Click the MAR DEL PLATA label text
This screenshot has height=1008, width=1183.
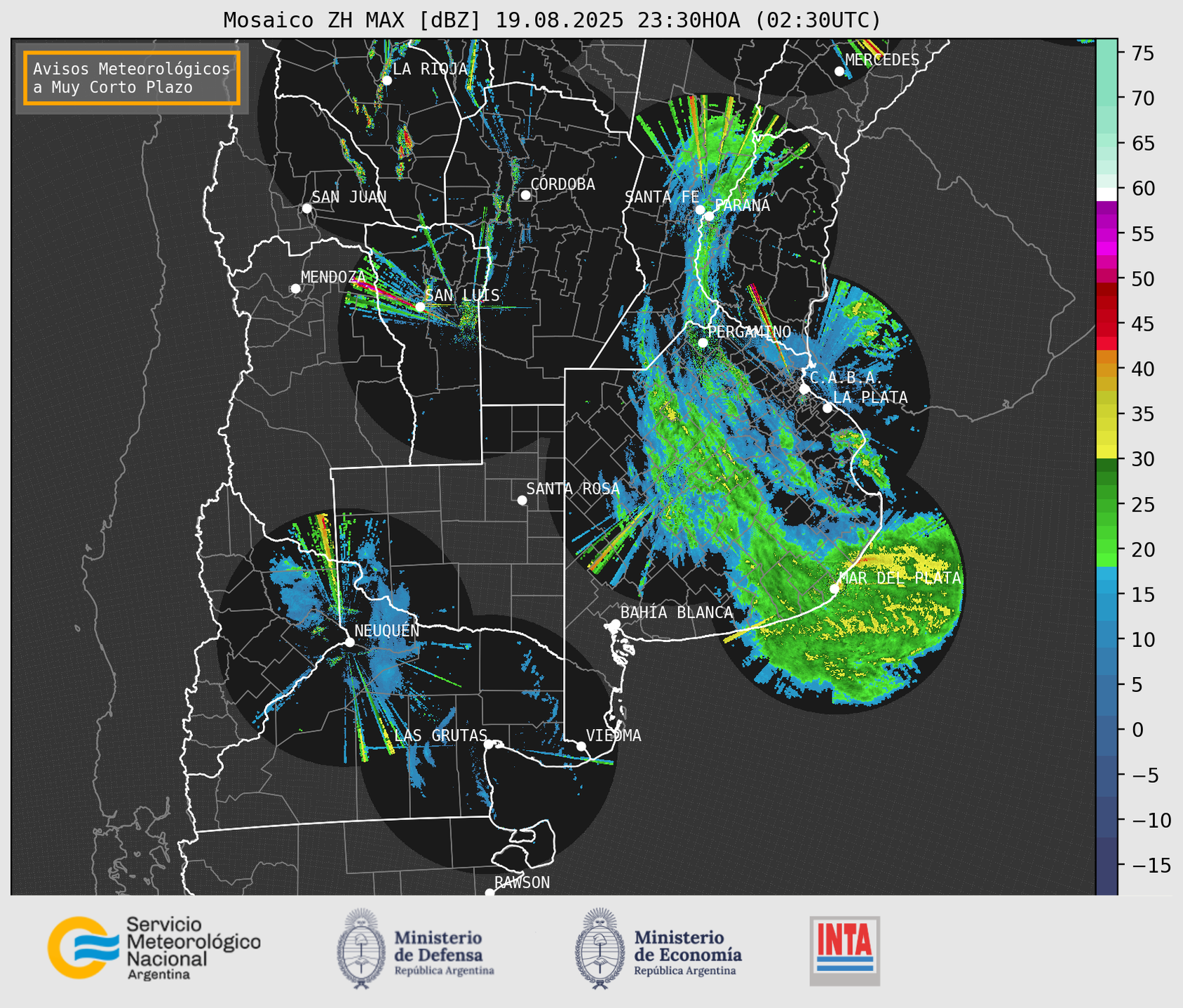point(900,578)
